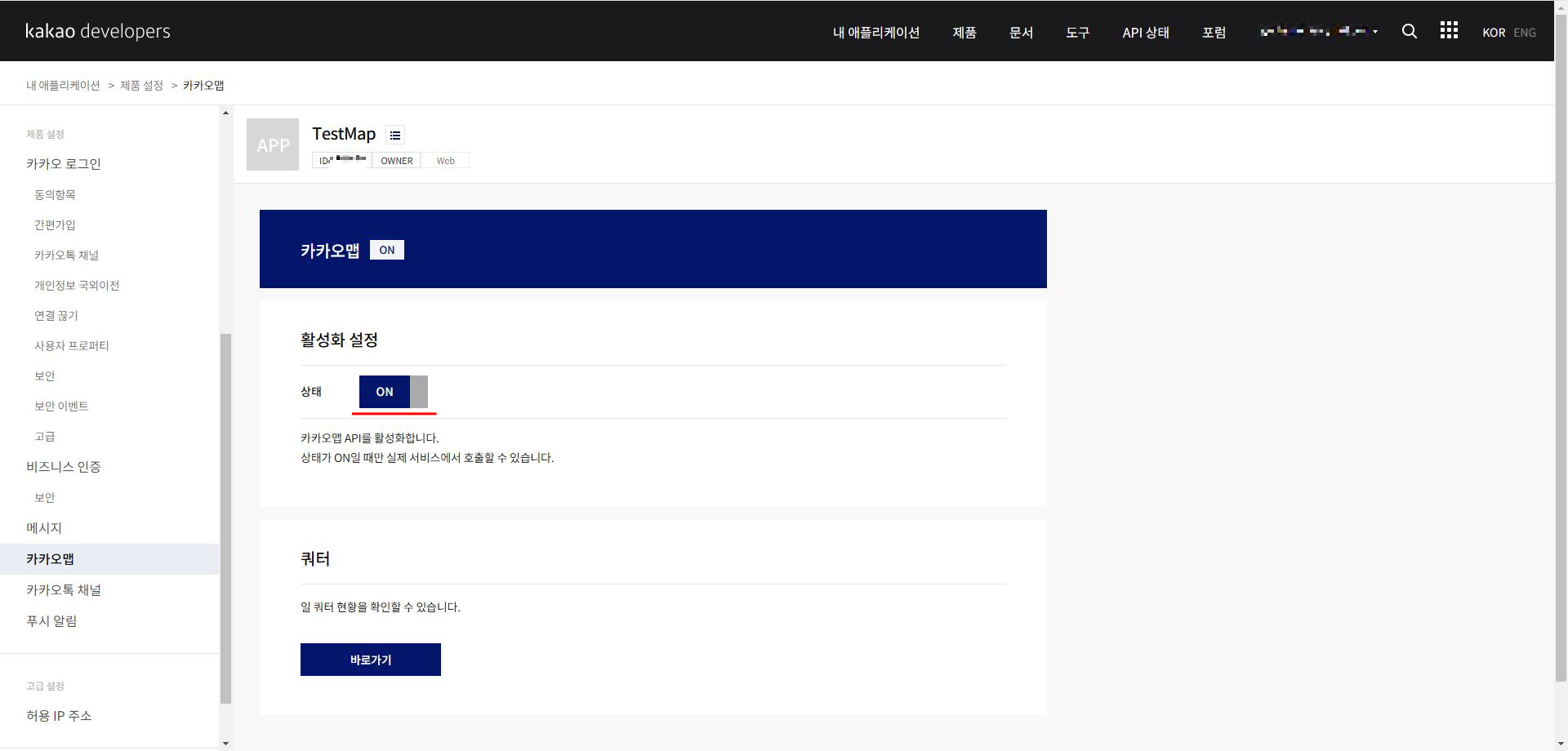Toggle the 상태 ON switch

394,392
